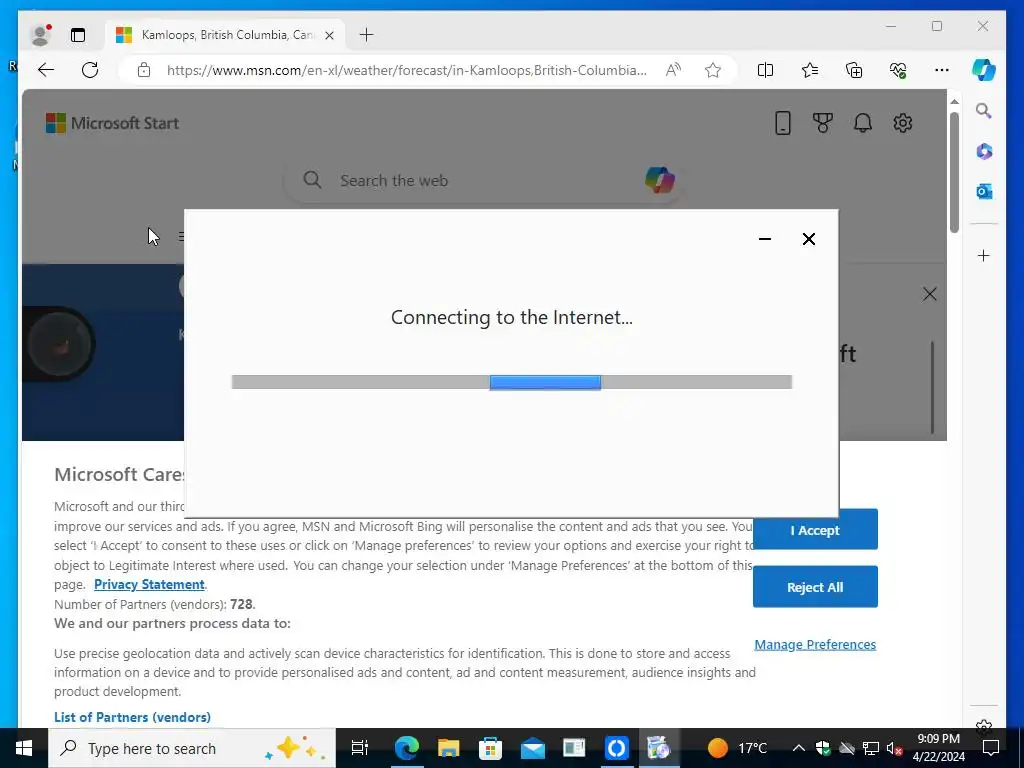Screen dimensions: 1024x768
Task: Open Action Center notifications icon
Action: pyautogui.click(x=991, y=748)
